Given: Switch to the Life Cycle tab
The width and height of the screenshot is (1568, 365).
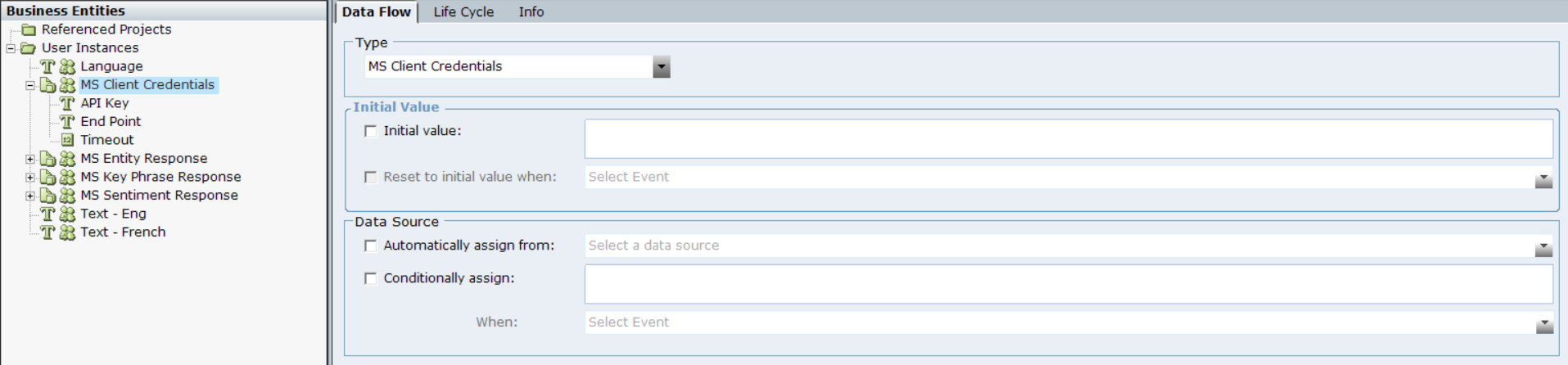Looking at the screenshot, I should tap(463, 12).
